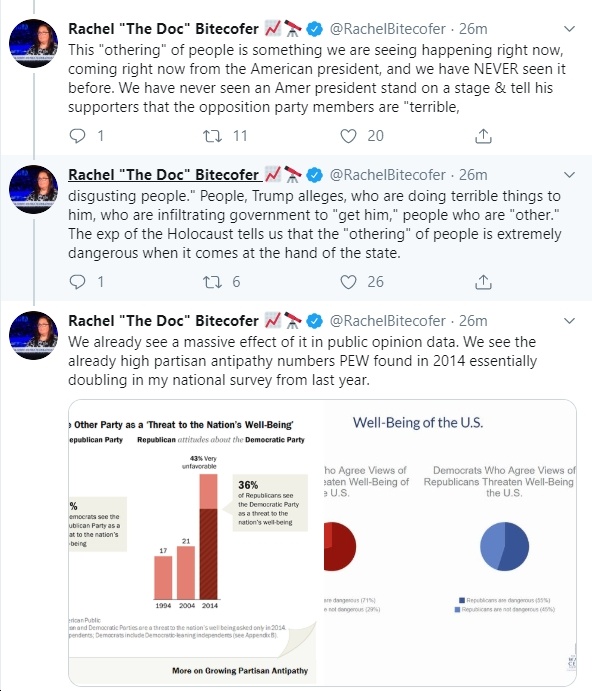This screenshot has width=592, height=691.
Task: Like the tweet with 26 likes
Action: 348,282
